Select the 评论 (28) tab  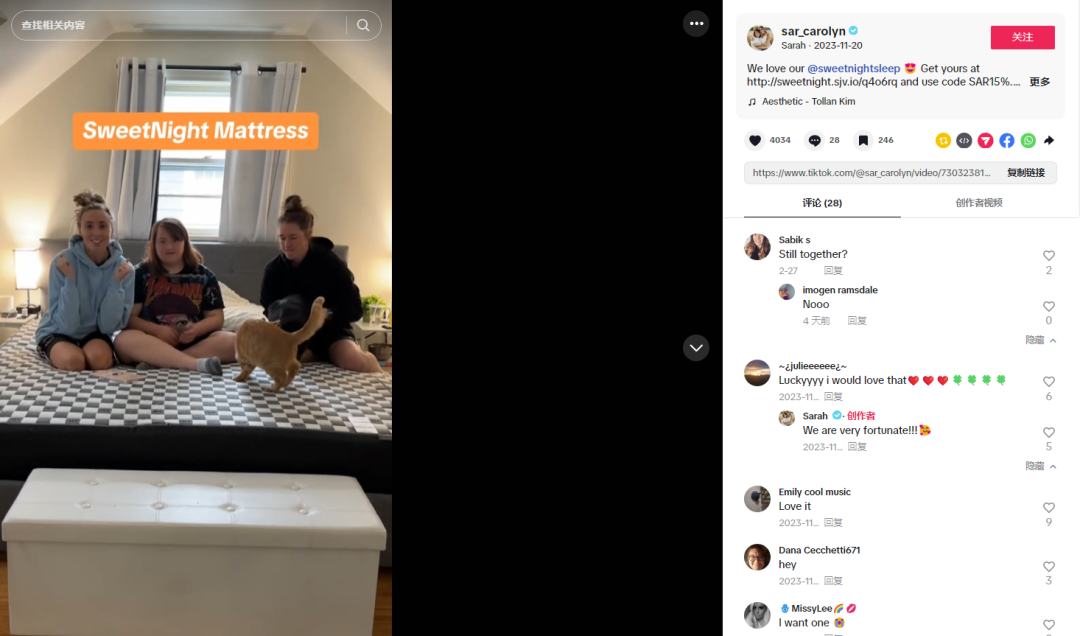pyautogui.click(x=822, y=203)
